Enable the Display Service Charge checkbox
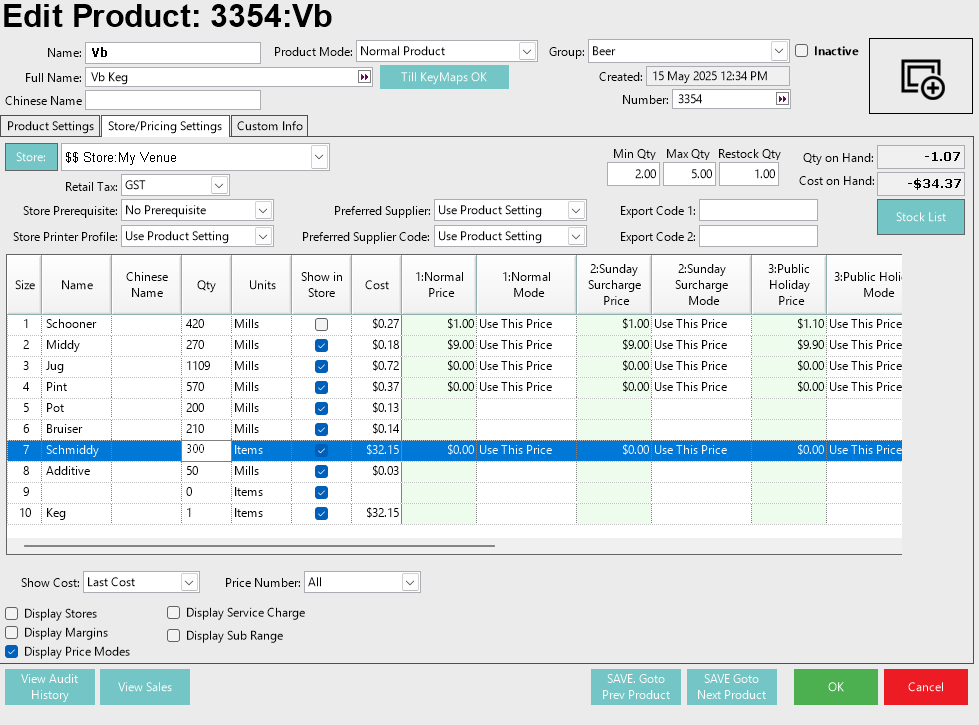The width and height of the screenshot is (979, 725). [x=174, y=613]
